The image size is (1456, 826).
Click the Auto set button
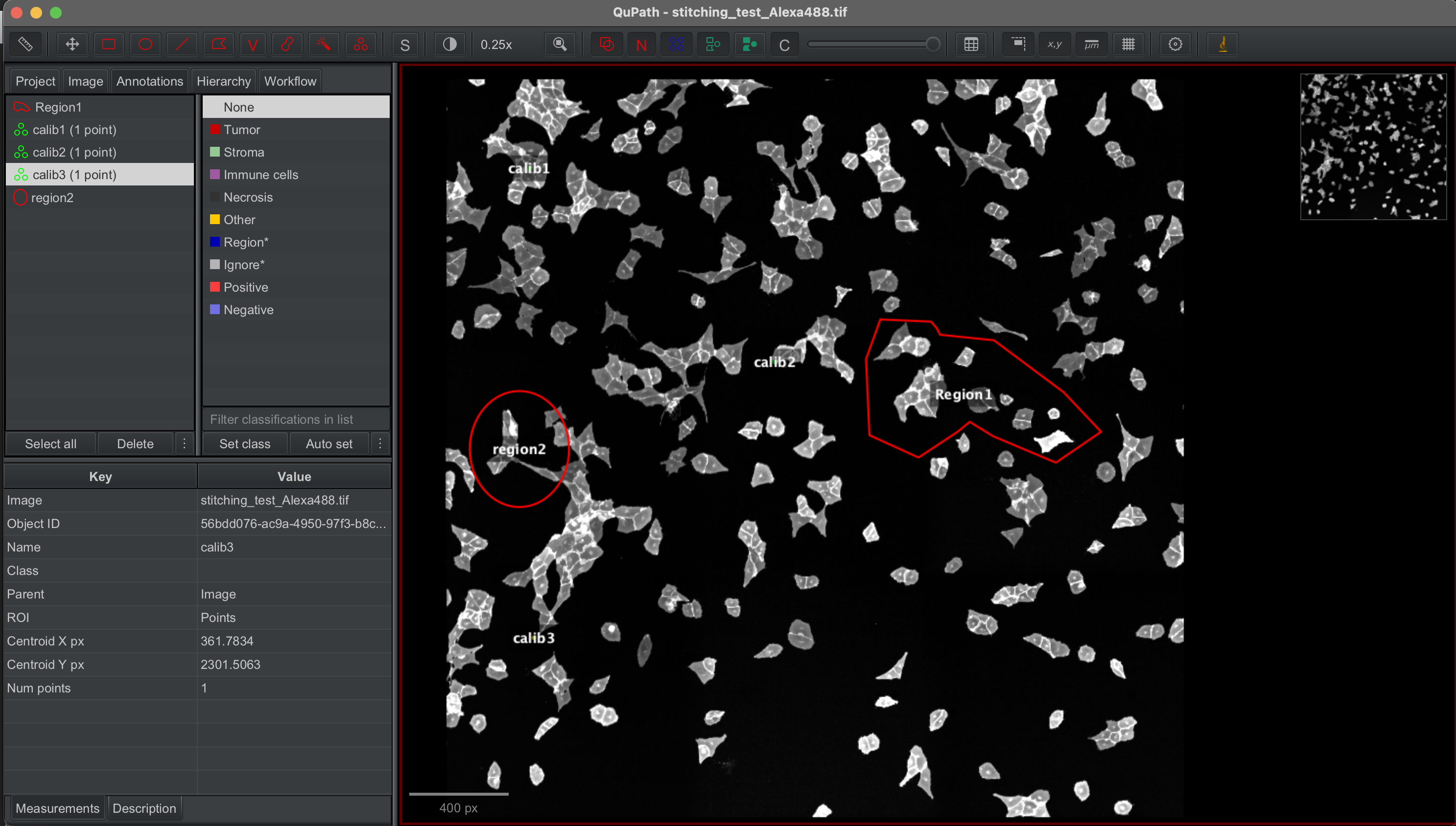pos(329,444)
